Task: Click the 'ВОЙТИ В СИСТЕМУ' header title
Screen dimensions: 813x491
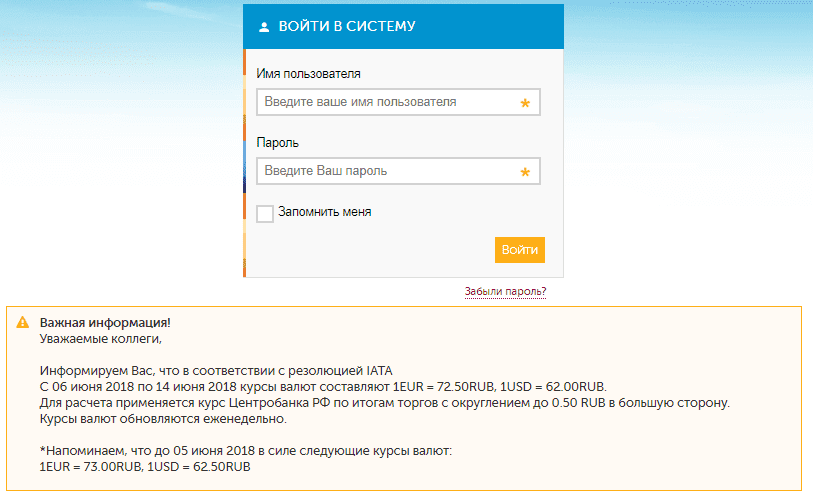Action: 347,26
